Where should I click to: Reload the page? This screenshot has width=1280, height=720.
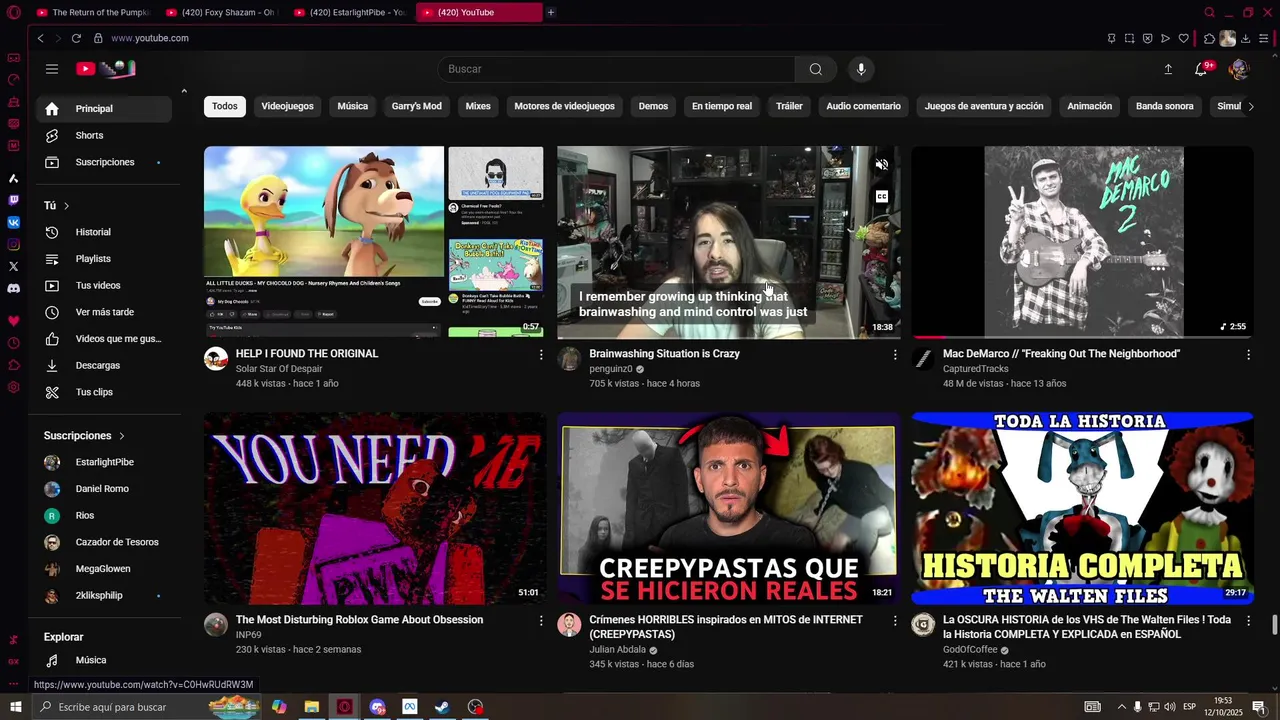(76, 38)
